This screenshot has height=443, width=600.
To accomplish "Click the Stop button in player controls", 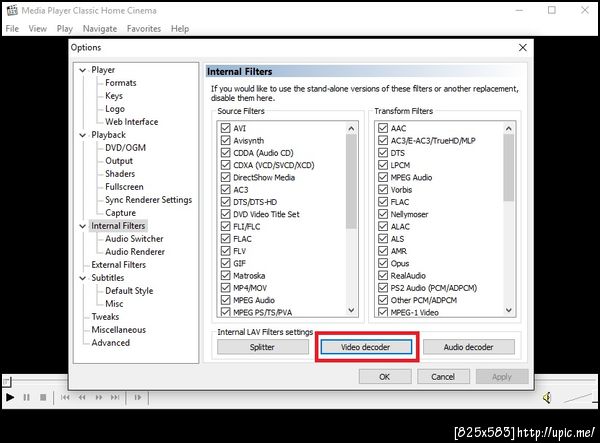I will click(x=43, y=397).
